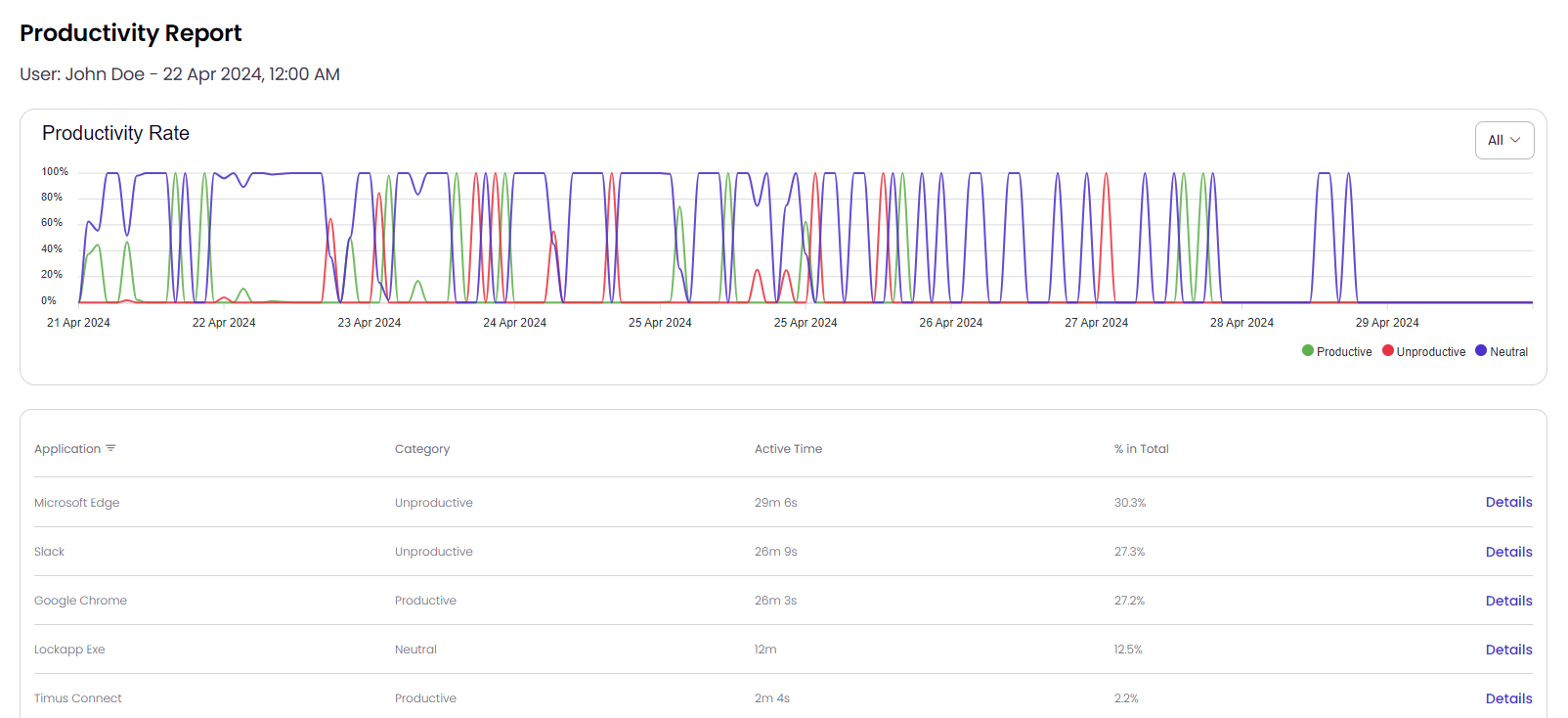Click the User John Doe date subtitle
The width and height of the screenshot is (1568, 718).
click(180, 74)
